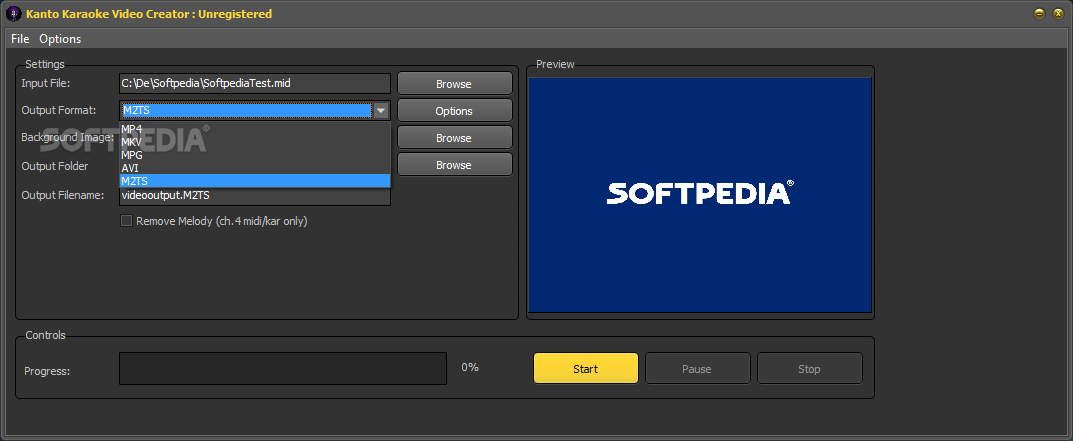This screenshot has width=1073, height=441.
Task: Minimize the Kanto Karaoke window
Action: (1039, 14)
